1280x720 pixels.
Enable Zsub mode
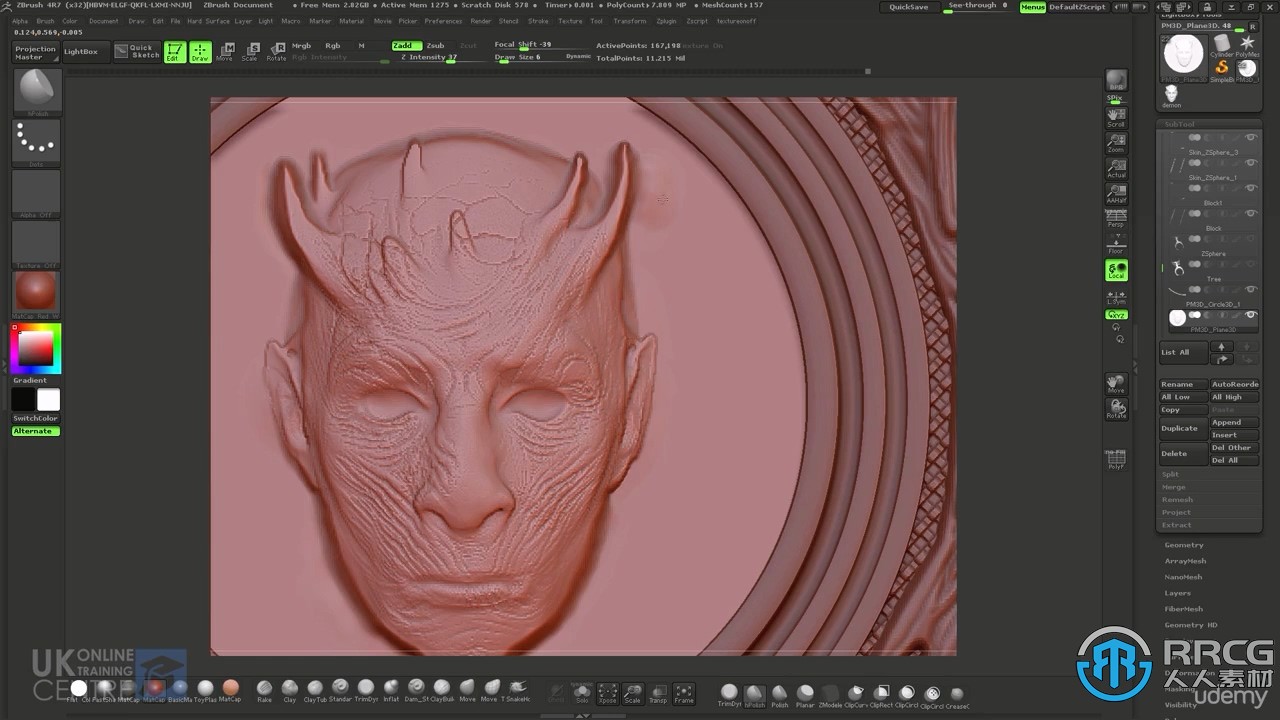435,46
